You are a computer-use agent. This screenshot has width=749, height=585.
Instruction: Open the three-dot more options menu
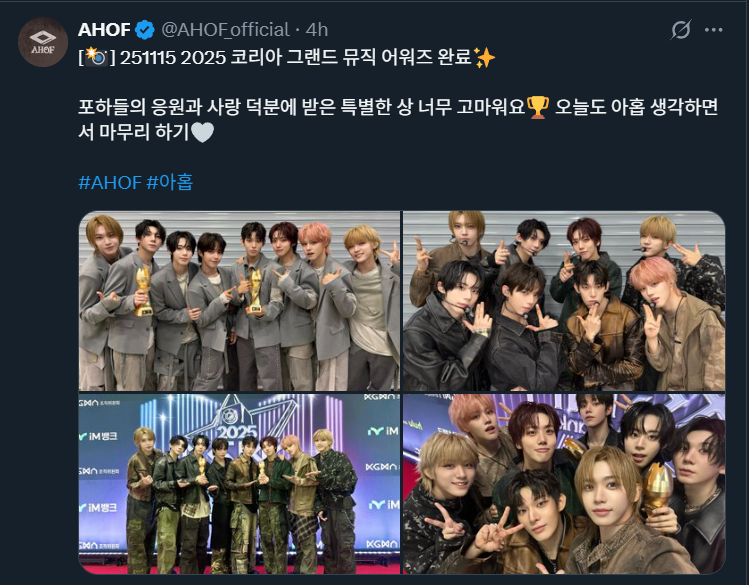tap(713, 30)
